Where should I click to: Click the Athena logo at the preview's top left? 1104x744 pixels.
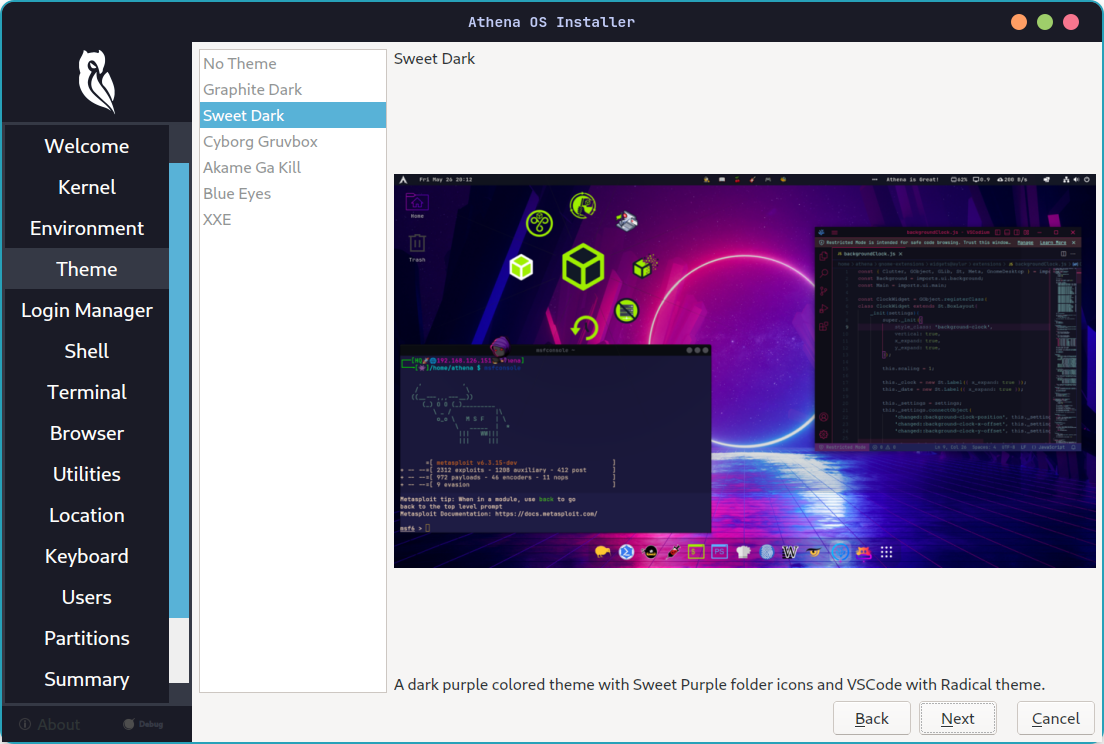(404, 181)
